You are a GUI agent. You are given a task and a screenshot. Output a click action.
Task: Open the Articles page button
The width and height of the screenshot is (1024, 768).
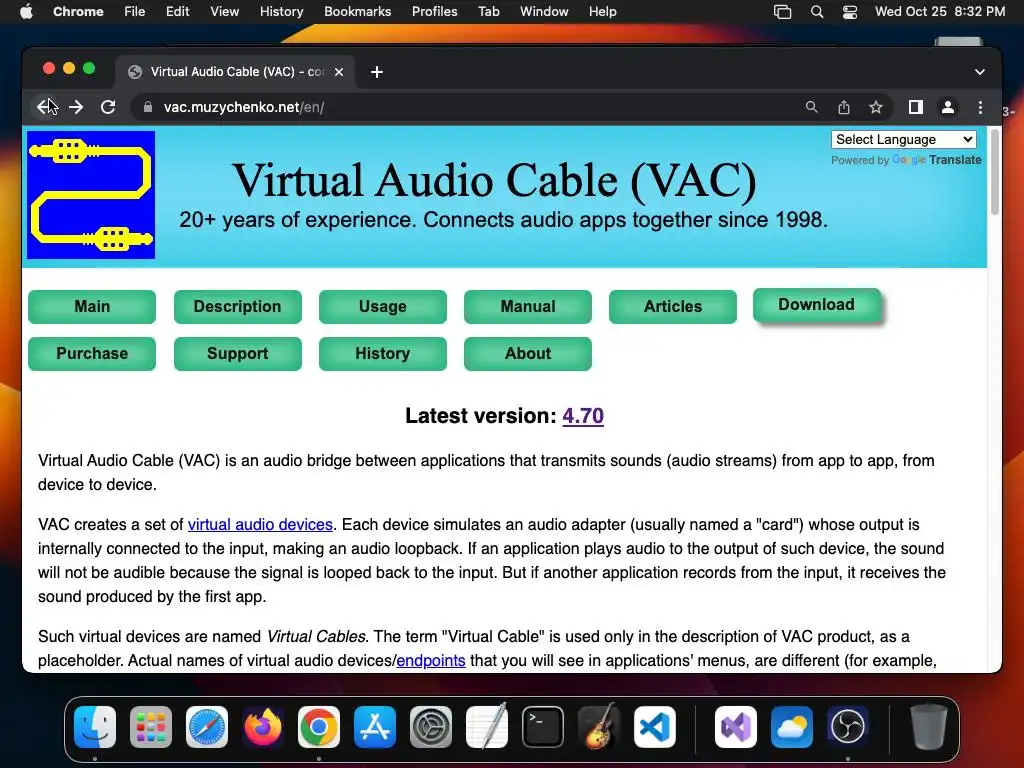click(x=673, y=307)
